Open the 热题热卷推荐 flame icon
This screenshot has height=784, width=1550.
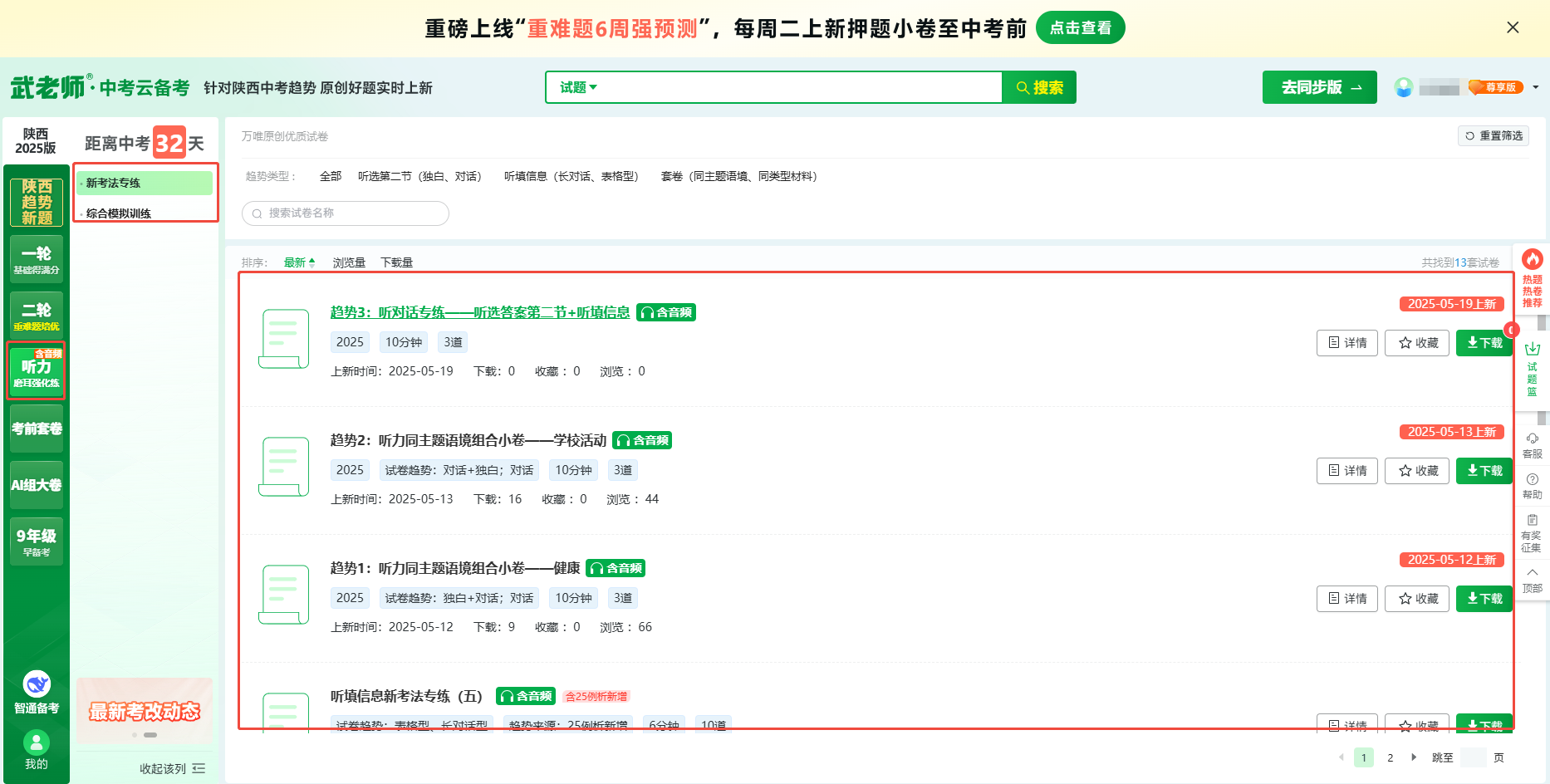point(1532,260)
